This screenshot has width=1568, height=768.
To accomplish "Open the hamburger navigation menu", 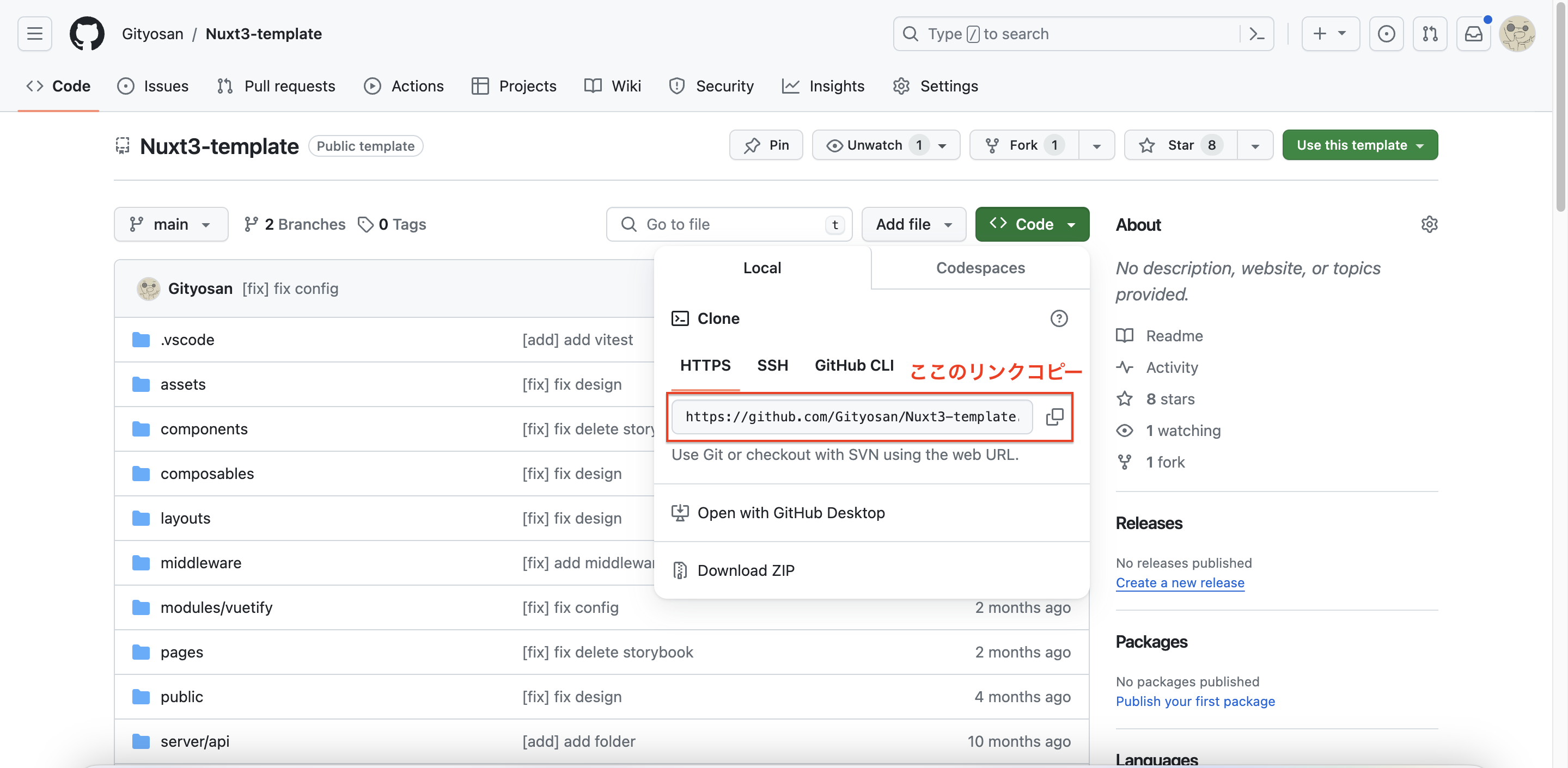I will click(x=35, y=33).
